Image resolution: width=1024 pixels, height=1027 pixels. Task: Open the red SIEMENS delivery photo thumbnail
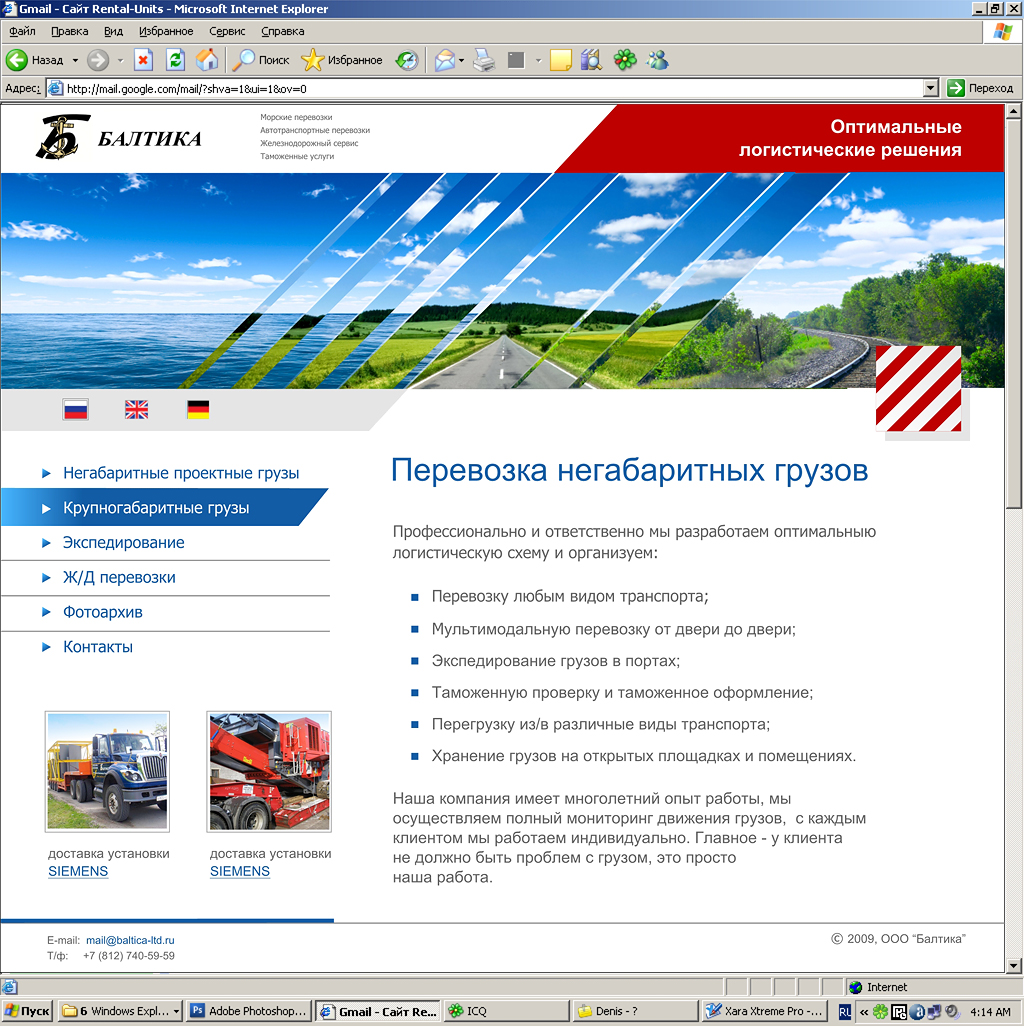(268, 770)
